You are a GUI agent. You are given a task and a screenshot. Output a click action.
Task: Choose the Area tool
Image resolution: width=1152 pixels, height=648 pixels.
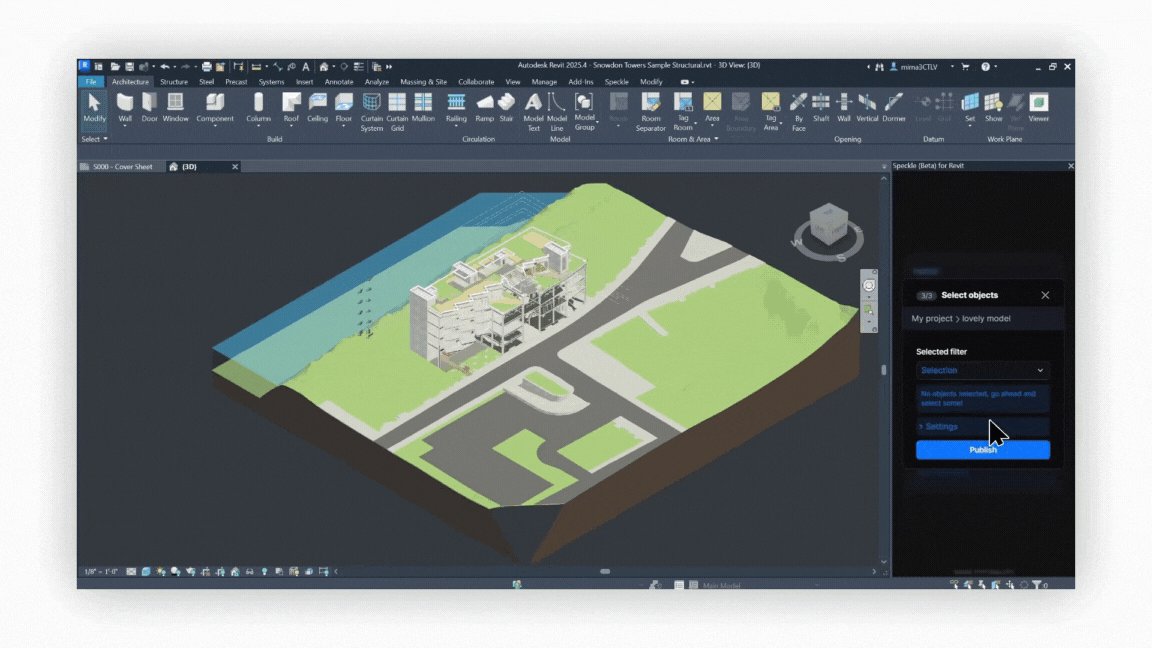[712, 108]
